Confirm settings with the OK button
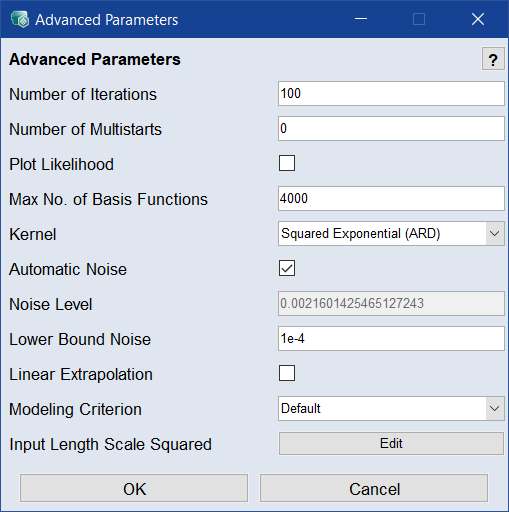The width and height of the screenshot is (509, 512). point(134,488)
